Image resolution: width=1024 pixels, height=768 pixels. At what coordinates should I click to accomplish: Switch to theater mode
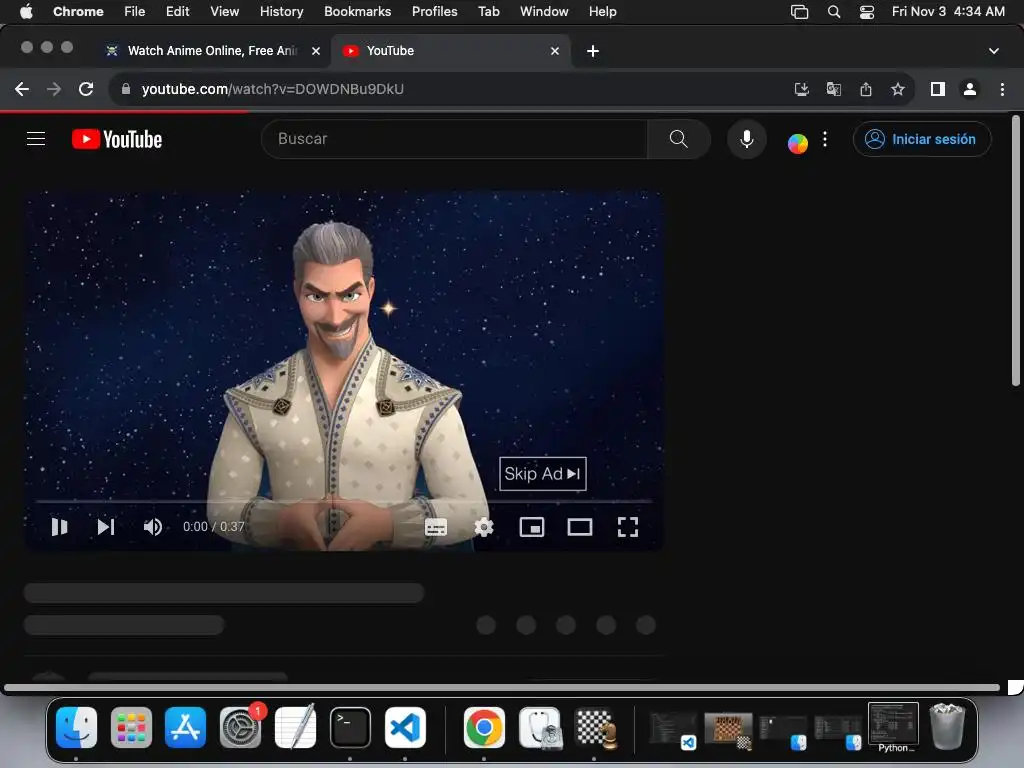point(580,527)
